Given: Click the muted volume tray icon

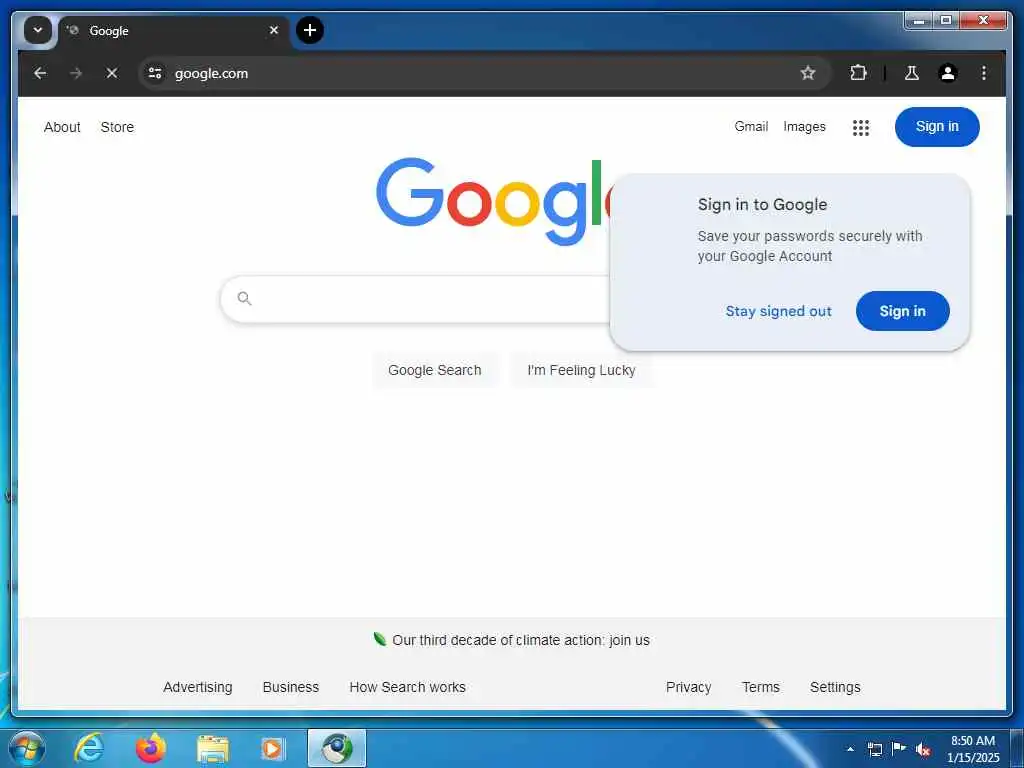Looking at the screenshot, I should (923, 749).
